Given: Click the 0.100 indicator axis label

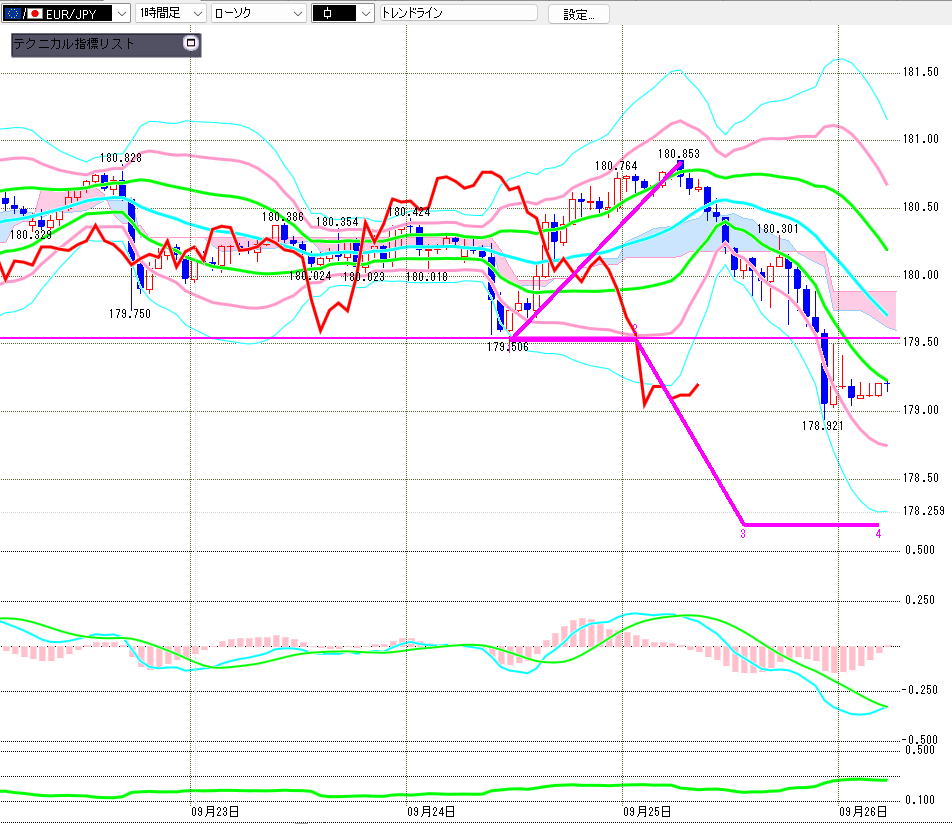Looking at the screenshot, I should click(x=920, y=800).
